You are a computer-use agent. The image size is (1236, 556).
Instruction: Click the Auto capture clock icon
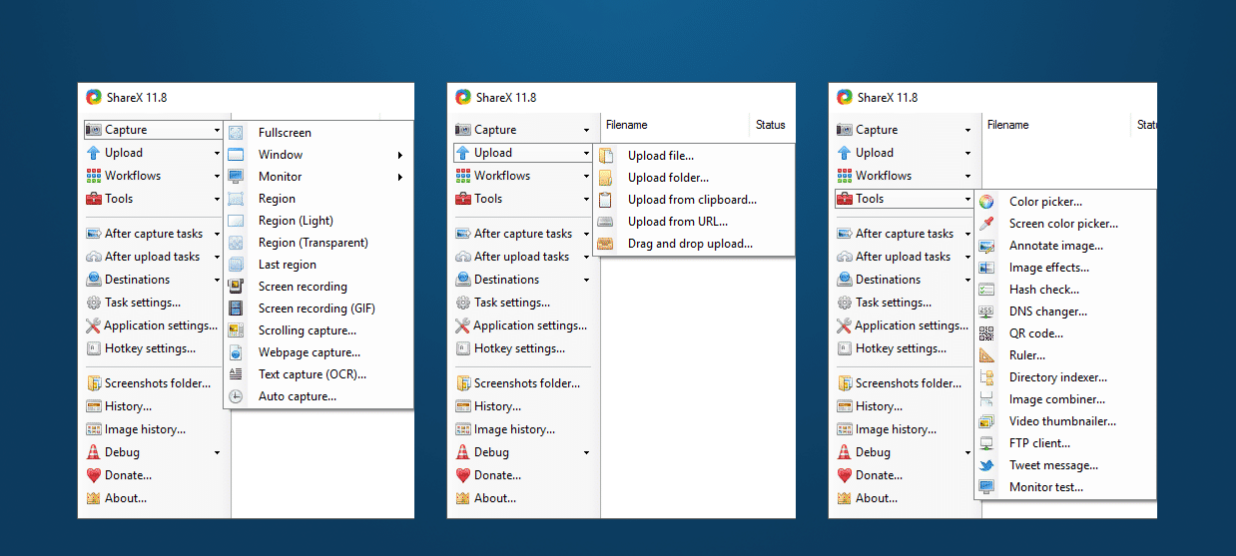point(236,396)
